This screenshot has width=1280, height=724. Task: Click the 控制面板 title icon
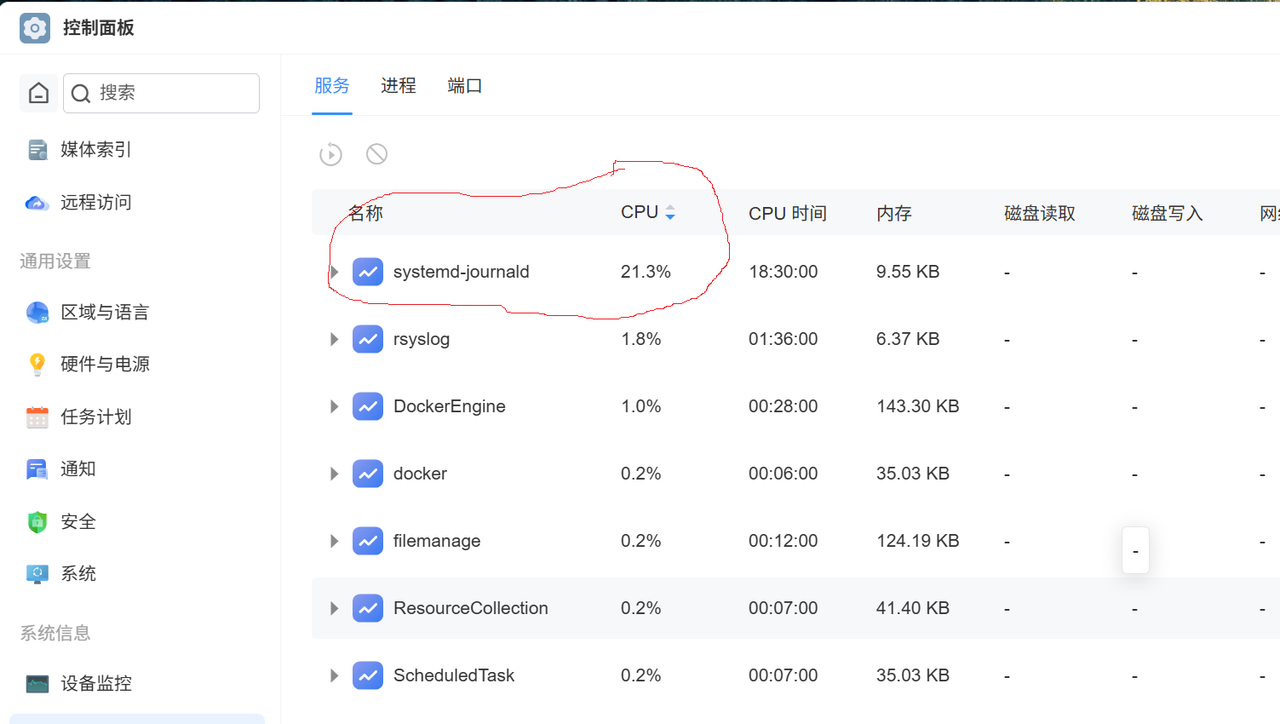click(34, 27)
